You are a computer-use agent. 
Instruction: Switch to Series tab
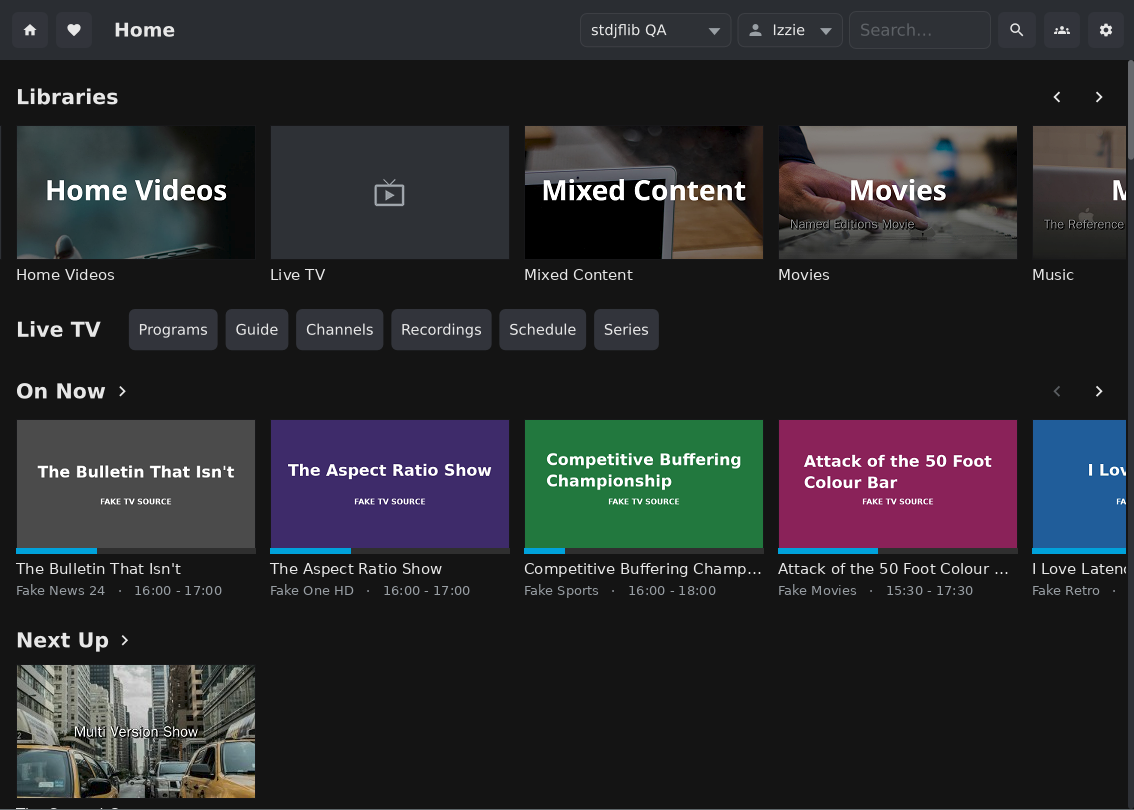point(626,330)
